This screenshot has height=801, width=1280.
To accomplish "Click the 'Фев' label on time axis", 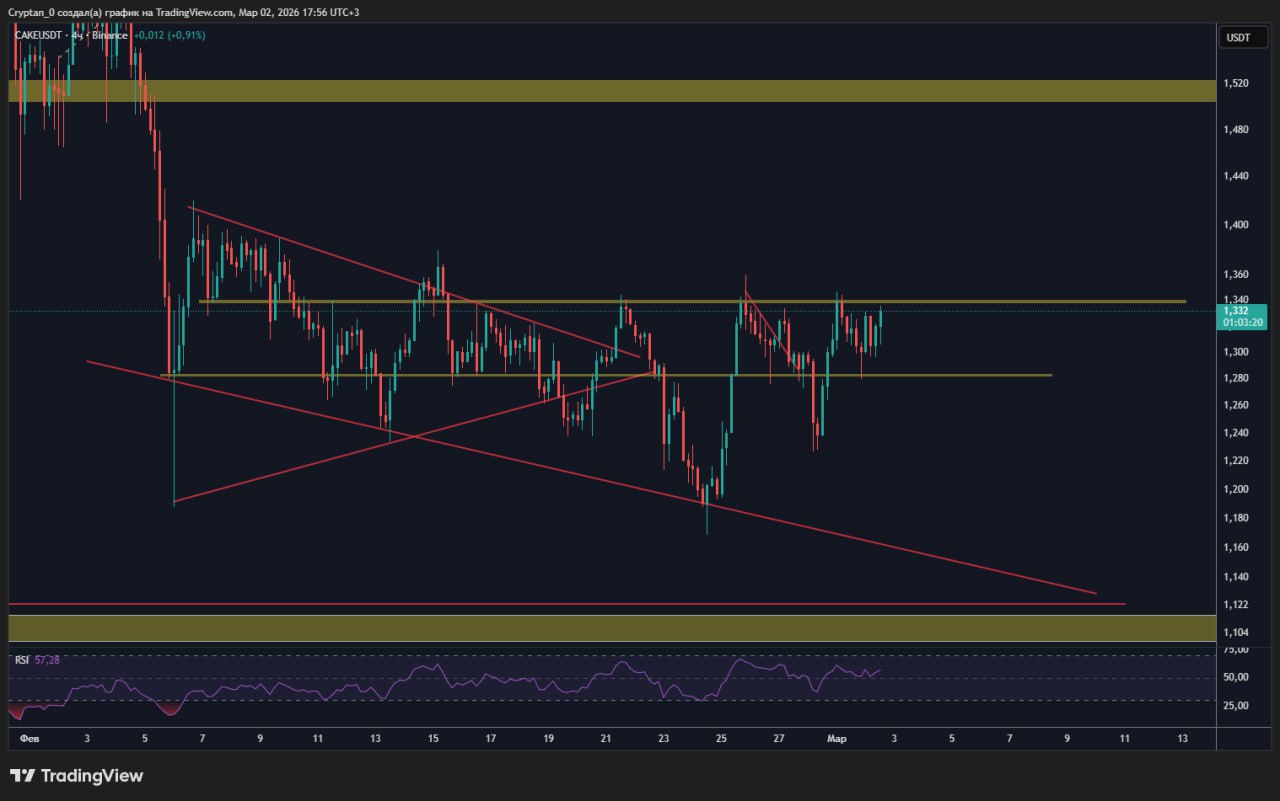I will pyautogui.click(x=29, y=739).
